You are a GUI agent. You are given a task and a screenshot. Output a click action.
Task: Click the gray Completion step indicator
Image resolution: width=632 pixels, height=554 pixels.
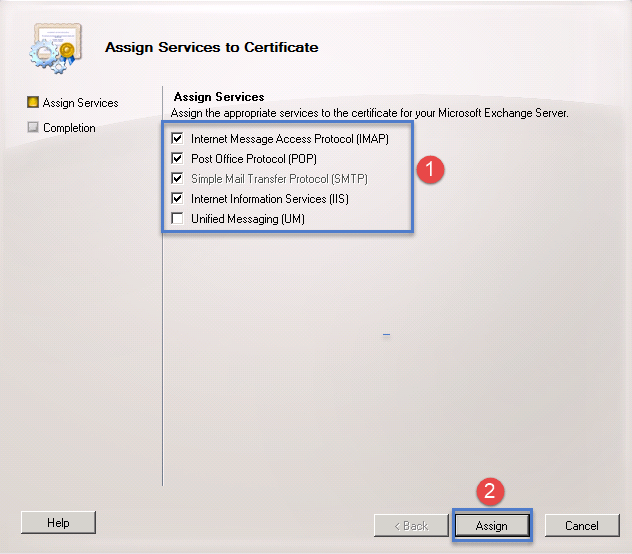pos(33,127)
